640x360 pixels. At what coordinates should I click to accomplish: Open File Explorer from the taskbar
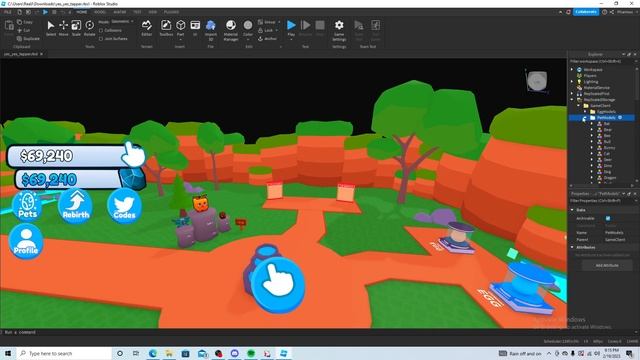[169, 353]
